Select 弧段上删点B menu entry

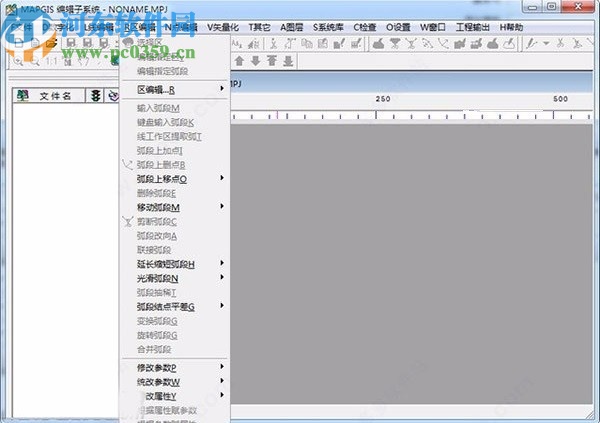pos(161,165)
